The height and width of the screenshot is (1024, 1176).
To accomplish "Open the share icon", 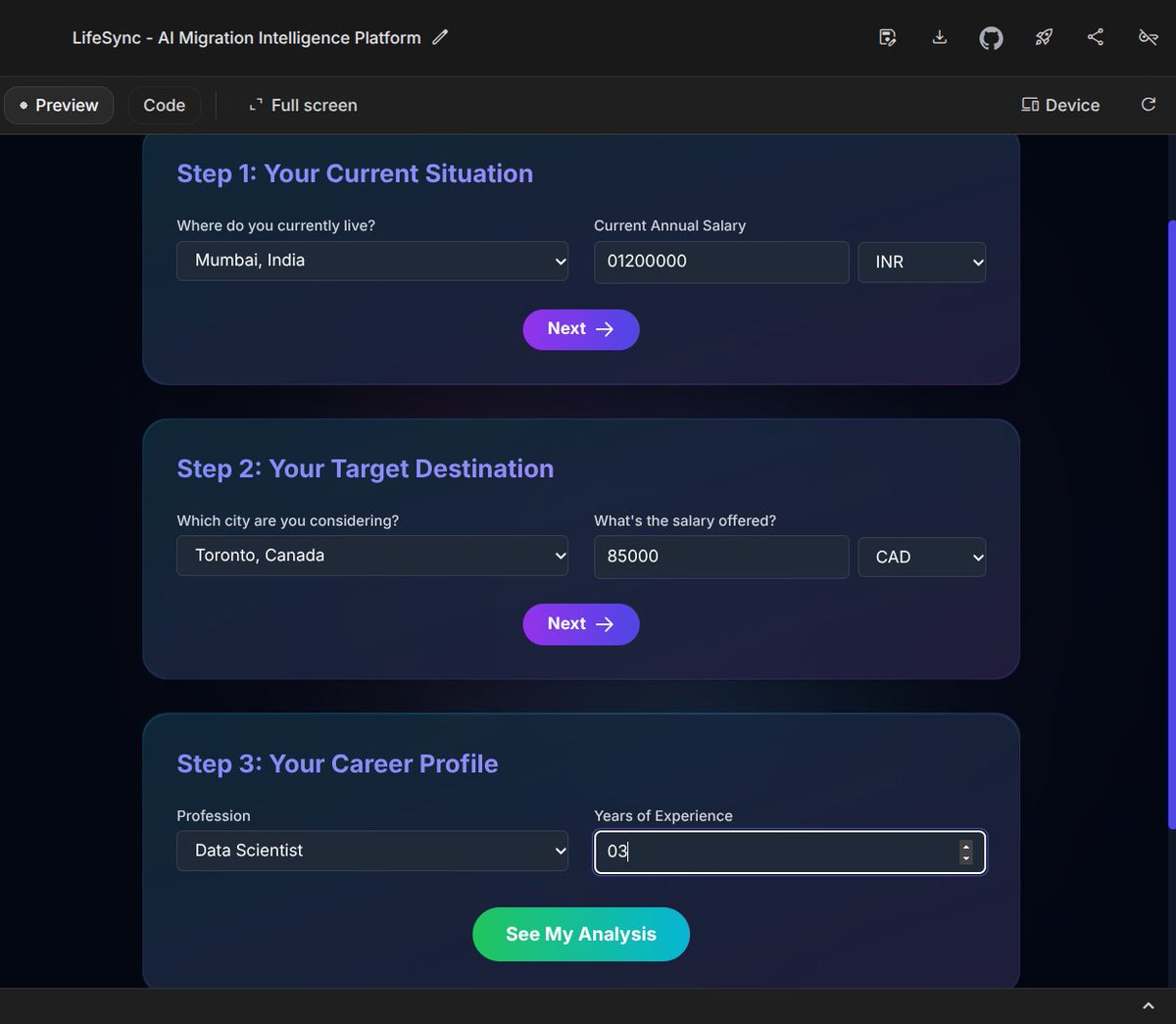I will tap(1095, 37).
